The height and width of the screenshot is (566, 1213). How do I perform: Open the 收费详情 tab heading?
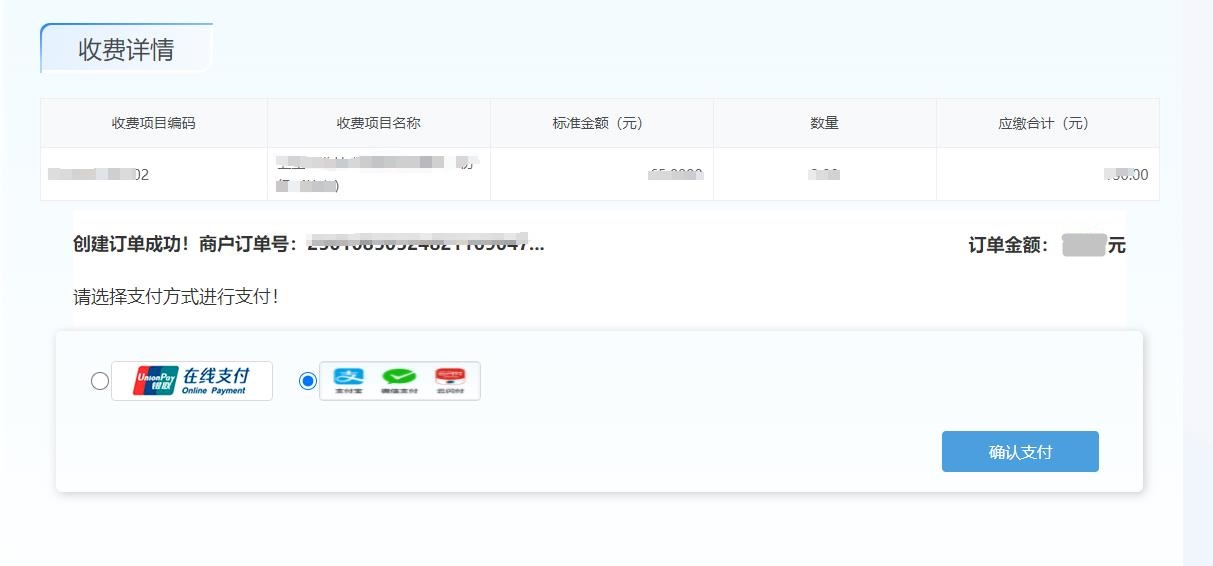[x=126, y=50]
